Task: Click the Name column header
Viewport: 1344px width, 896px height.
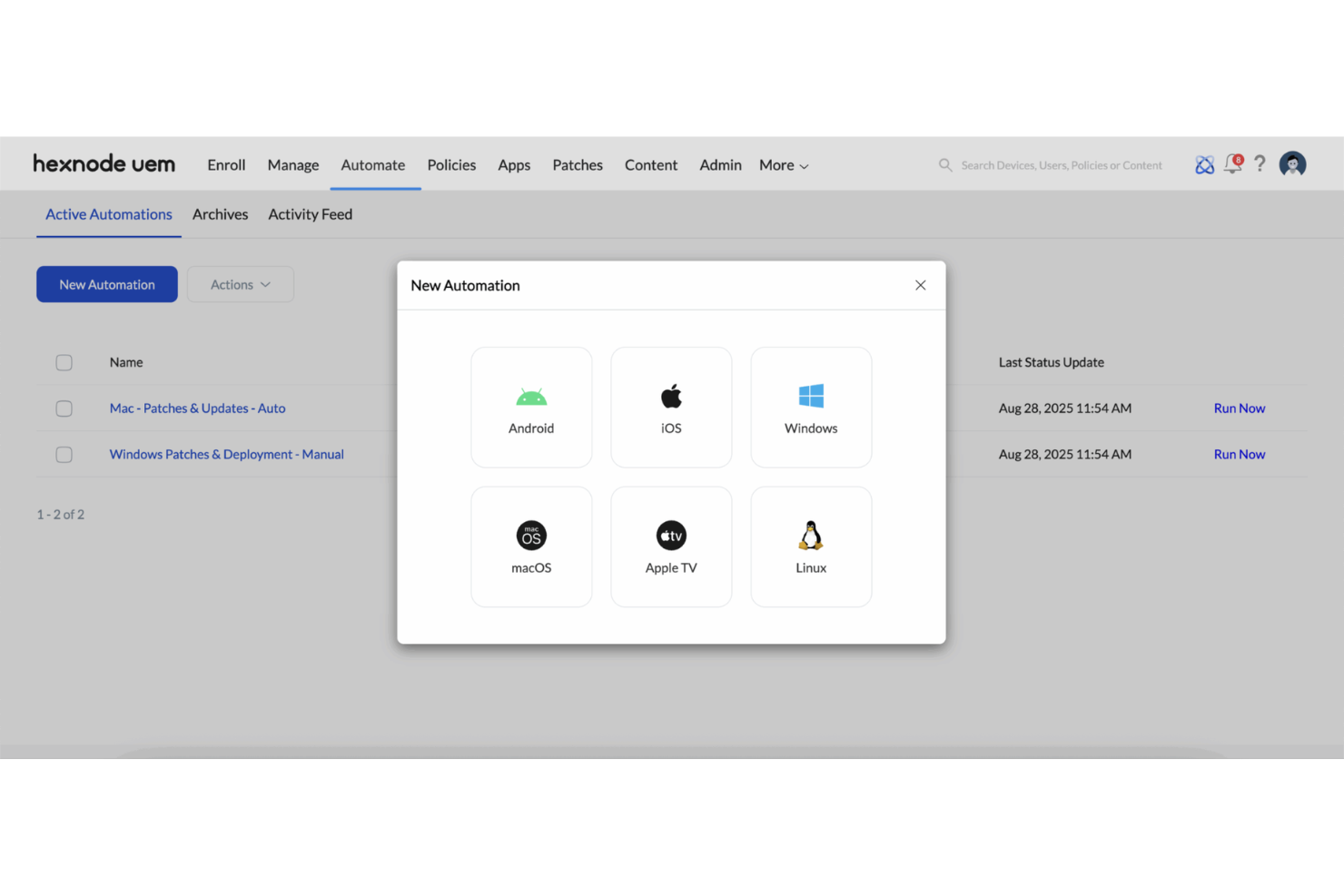Action: [126, 362]
